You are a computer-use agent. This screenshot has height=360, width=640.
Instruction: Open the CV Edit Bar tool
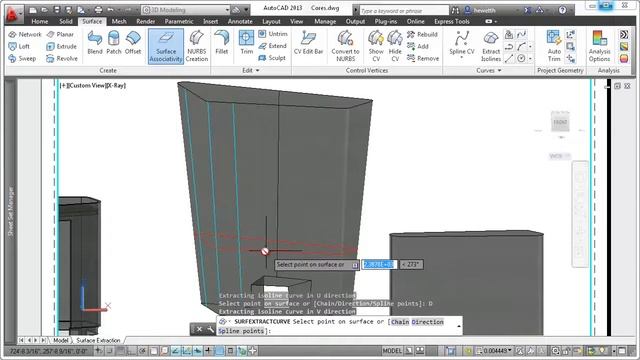click(x=308, y=42)
